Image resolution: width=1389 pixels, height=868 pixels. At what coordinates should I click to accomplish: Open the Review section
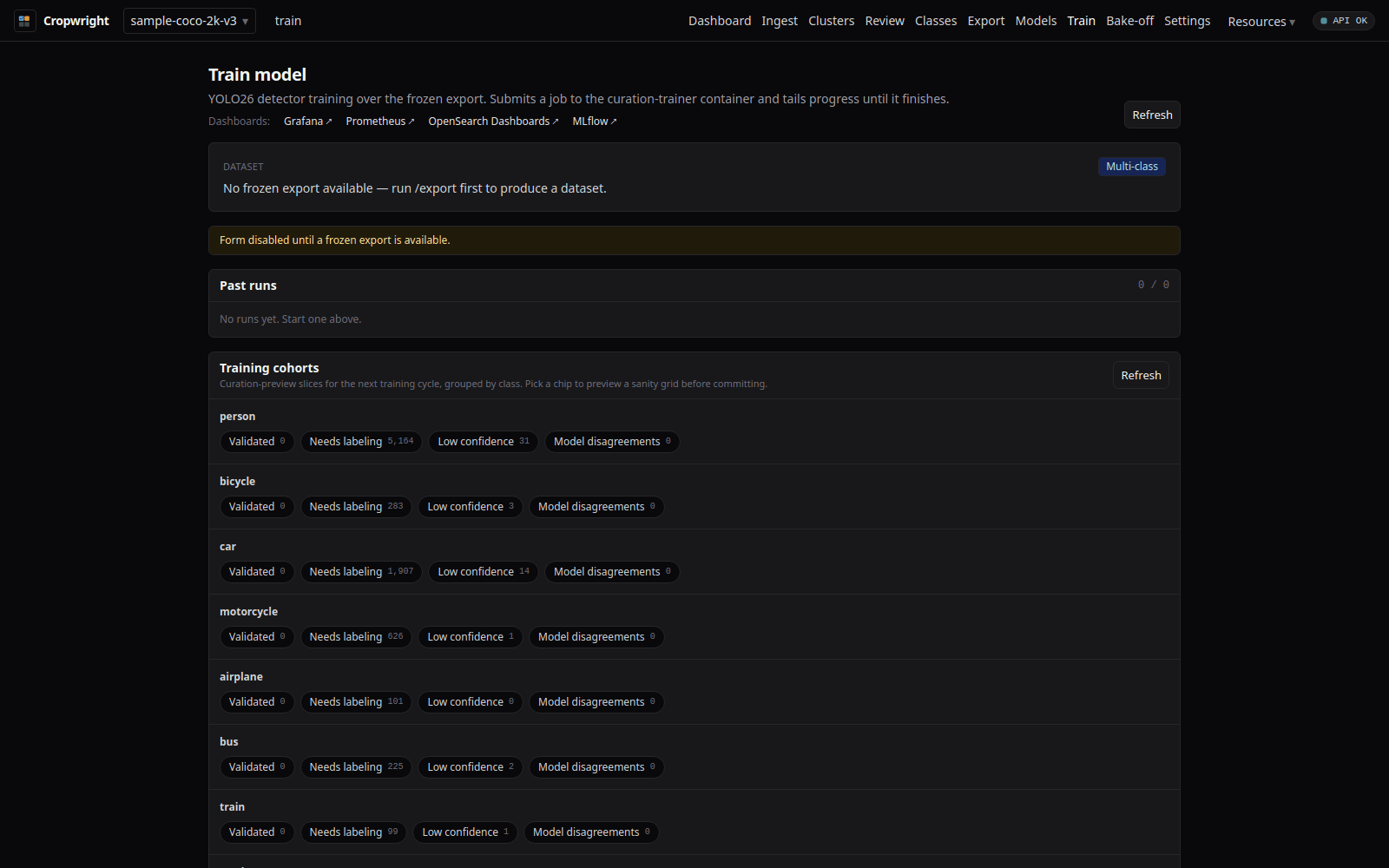[885, 21]
